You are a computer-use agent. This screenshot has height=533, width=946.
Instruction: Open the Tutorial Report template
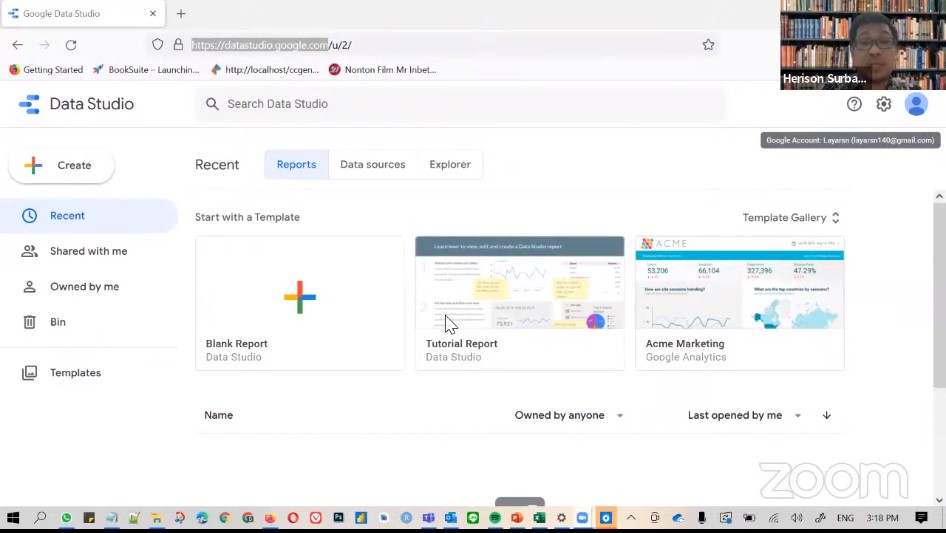coord(519,303)
